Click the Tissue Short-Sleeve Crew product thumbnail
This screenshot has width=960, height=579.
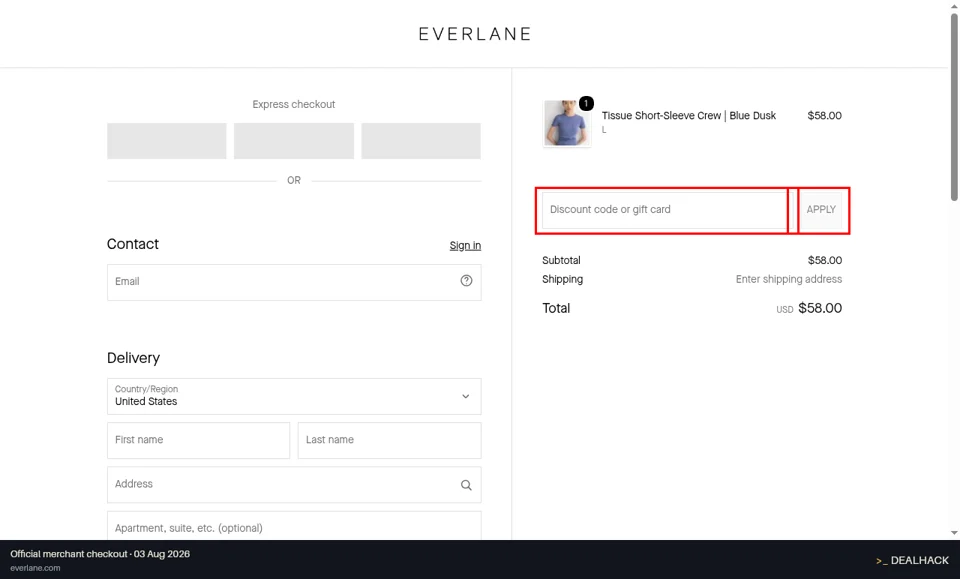pos(566,123)
